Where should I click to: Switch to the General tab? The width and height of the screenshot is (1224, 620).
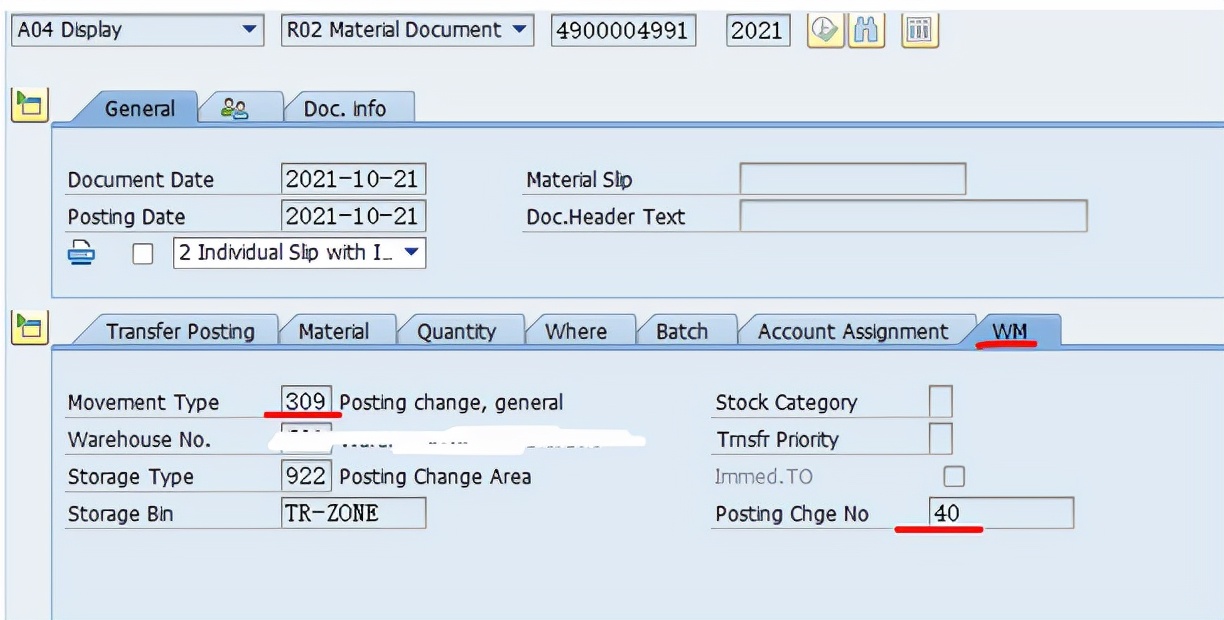pos(139,108)
